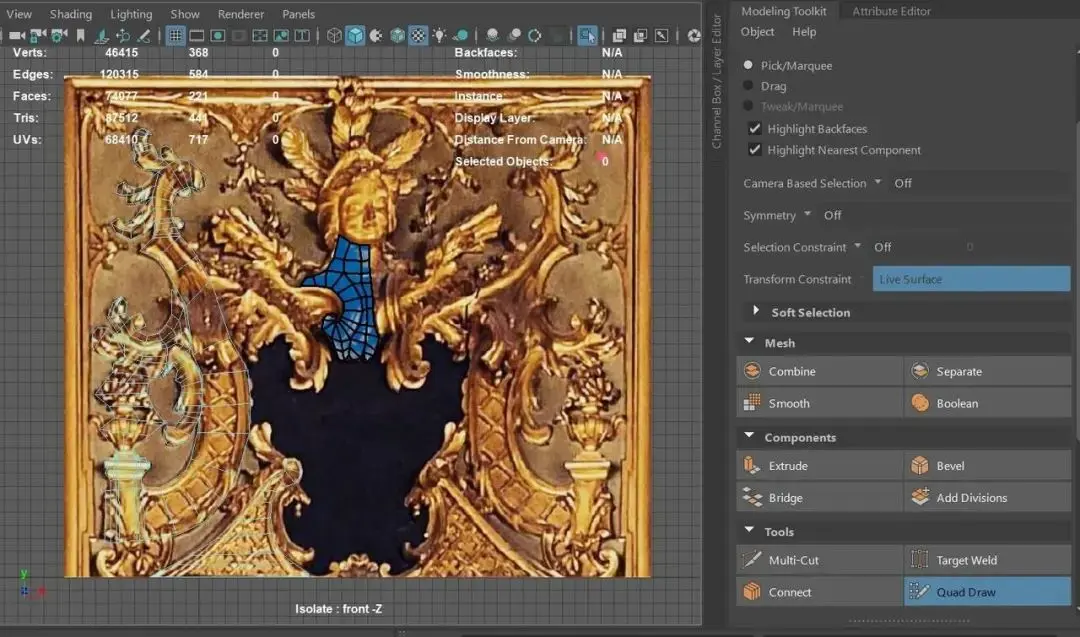Enable Smooth Shade All cube icon
This screenshot has height=637, width=1080.
(x=355, y=35)
